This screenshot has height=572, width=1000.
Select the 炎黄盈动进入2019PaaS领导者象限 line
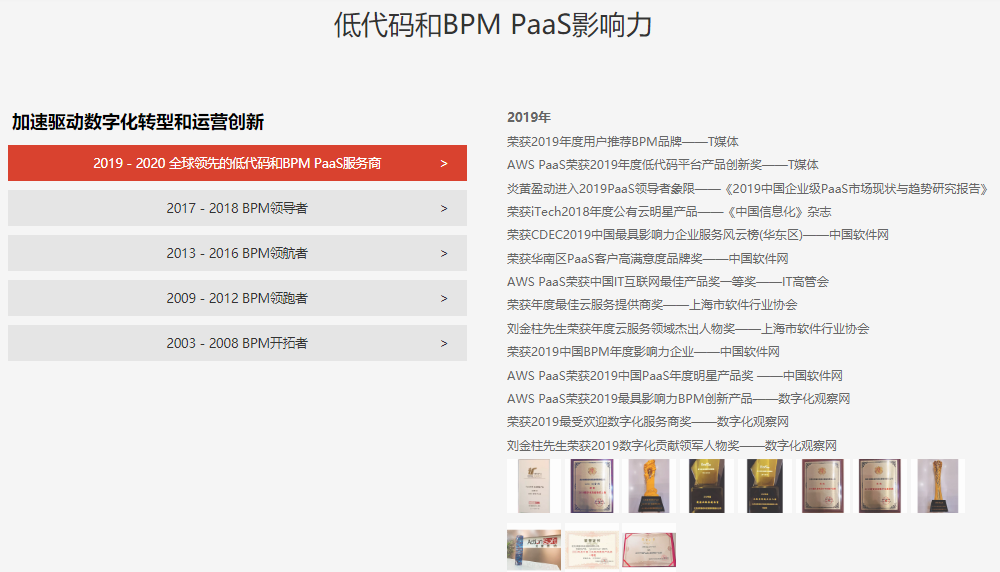click(x=747, y=189)
